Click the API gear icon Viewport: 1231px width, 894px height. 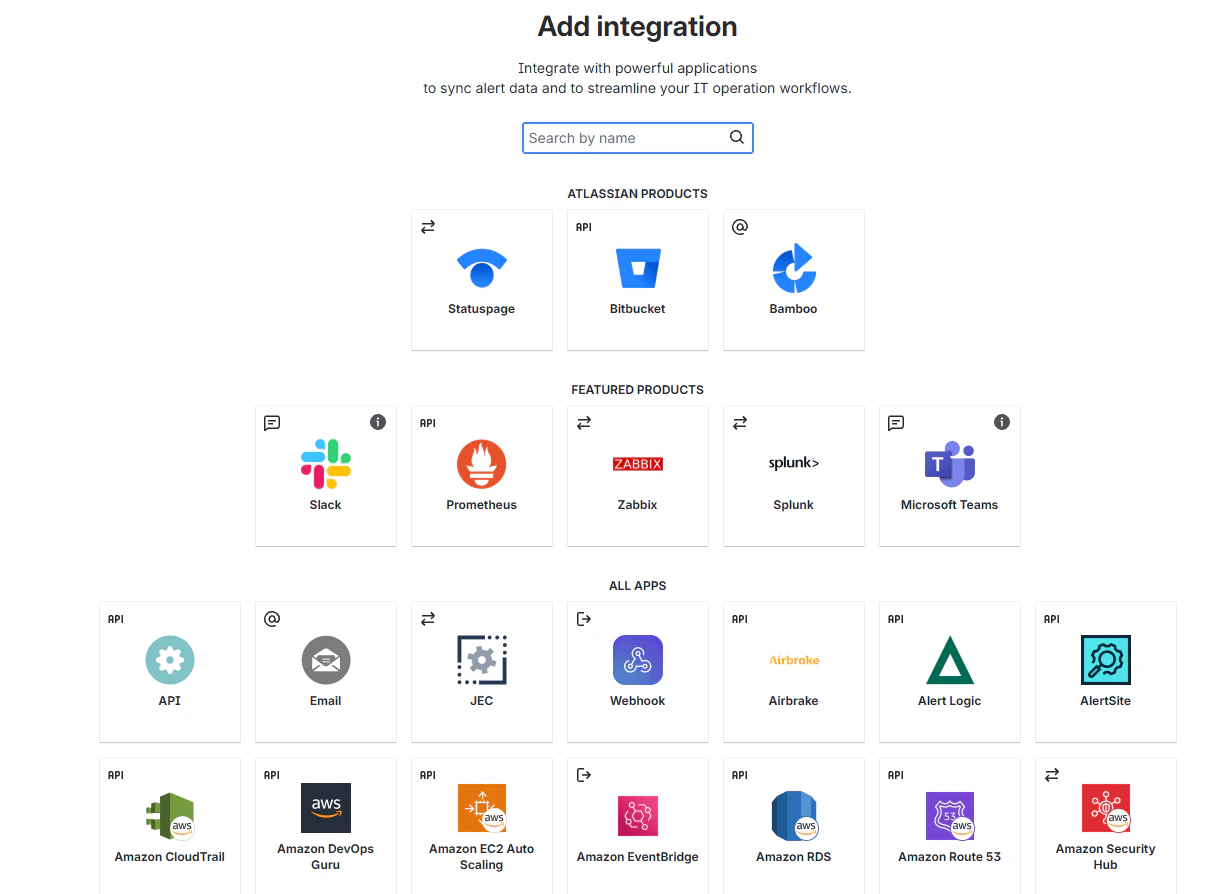point(170,660)
